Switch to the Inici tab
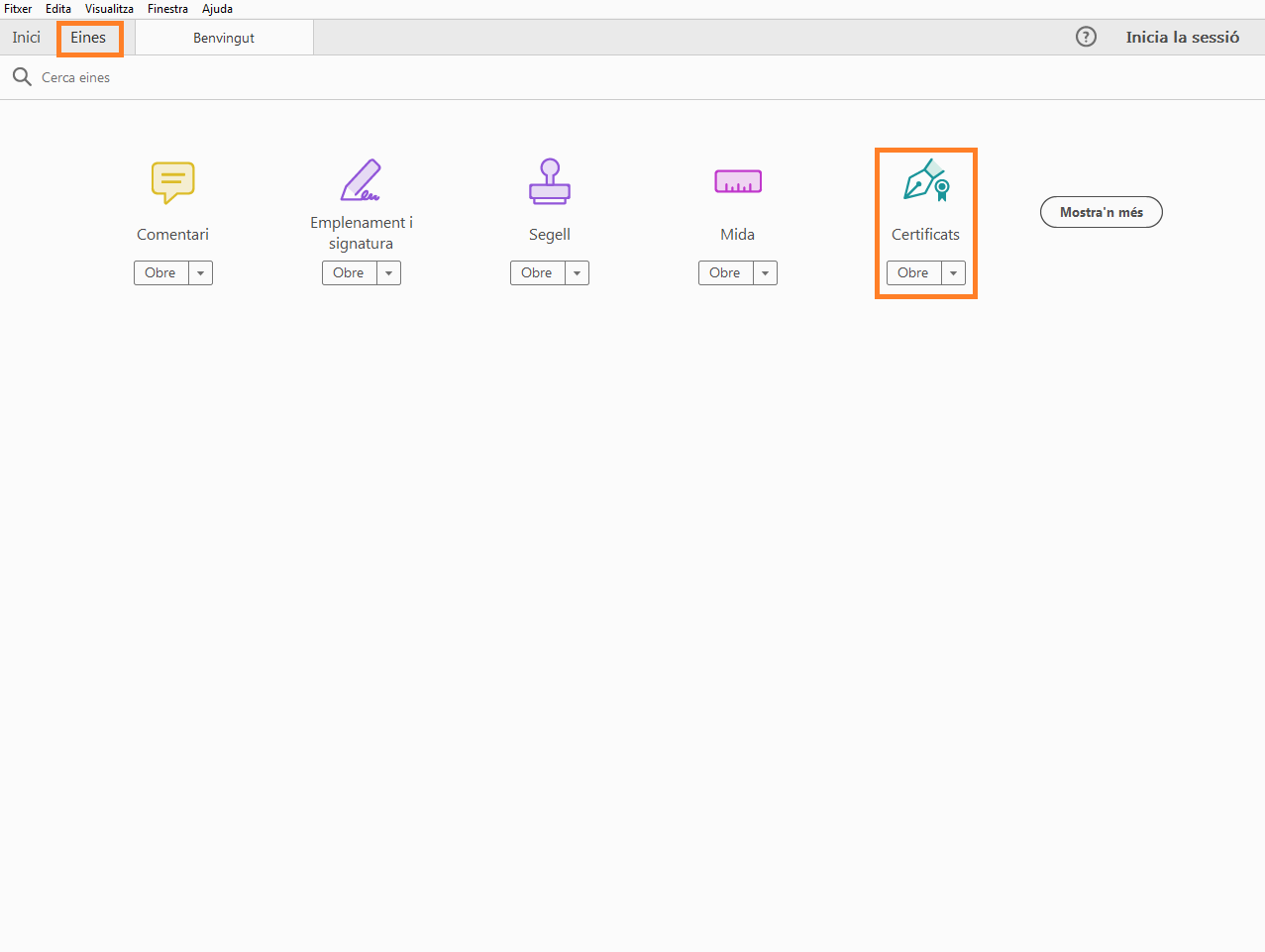Viewport: 1265px width, 952px height. click(27, 38)
